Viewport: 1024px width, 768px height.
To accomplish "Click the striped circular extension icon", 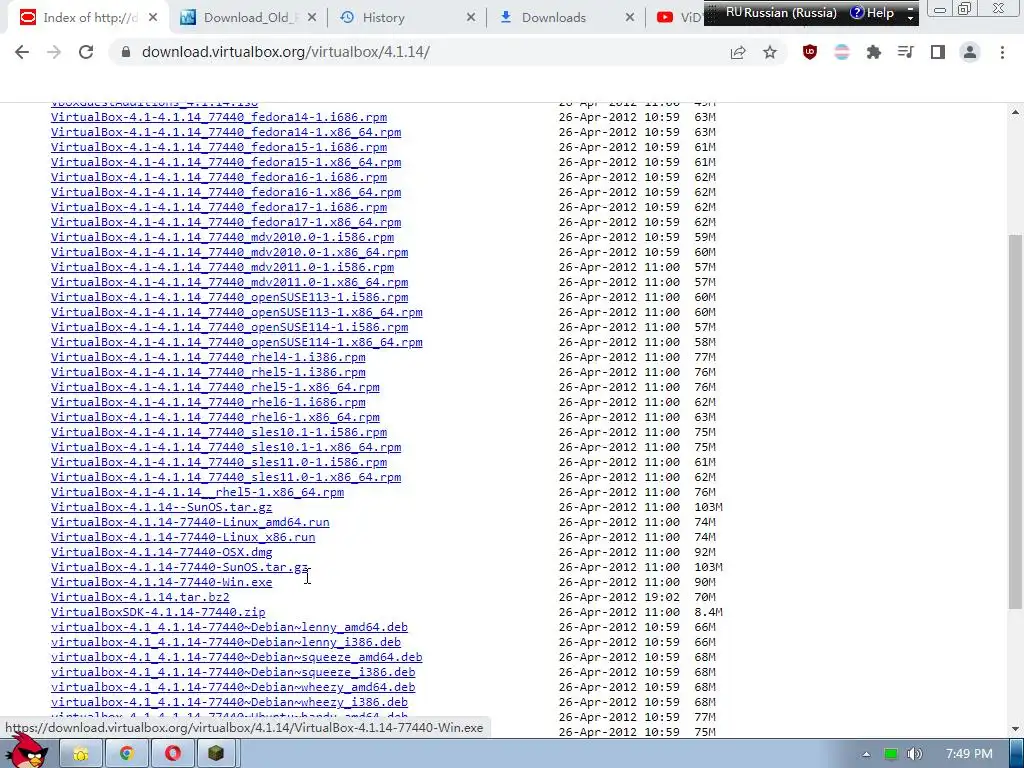I will click(x=842, y=52).
